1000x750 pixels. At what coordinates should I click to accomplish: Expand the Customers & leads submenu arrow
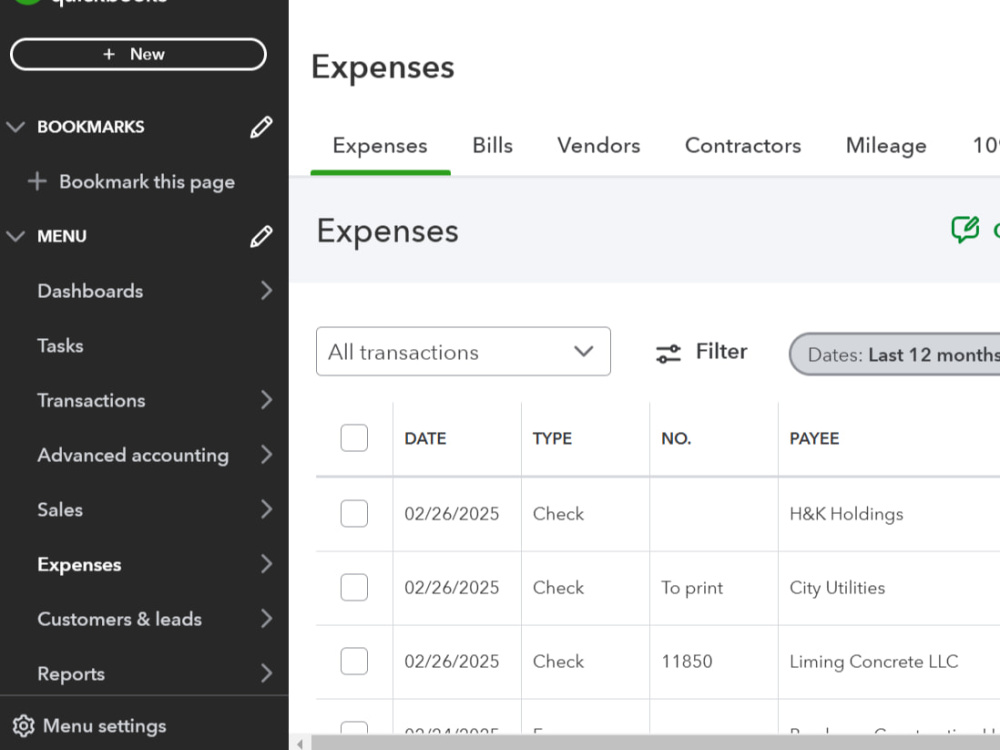coord(266,619)
